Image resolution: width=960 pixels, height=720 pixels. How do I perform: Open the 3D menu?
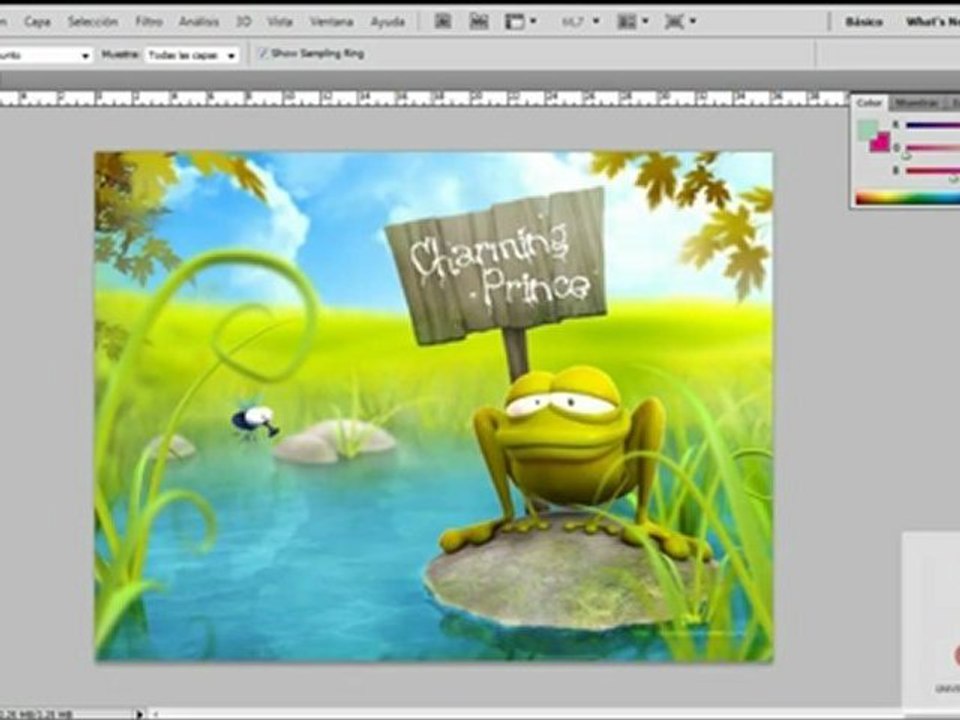coord(244,21)
